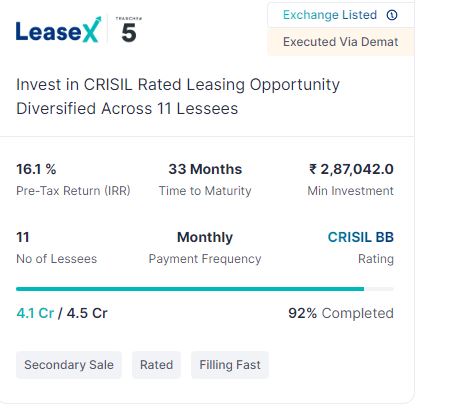Click the Exchange Listed label
The image size is (469, 419).
click(x=330, y=15)
